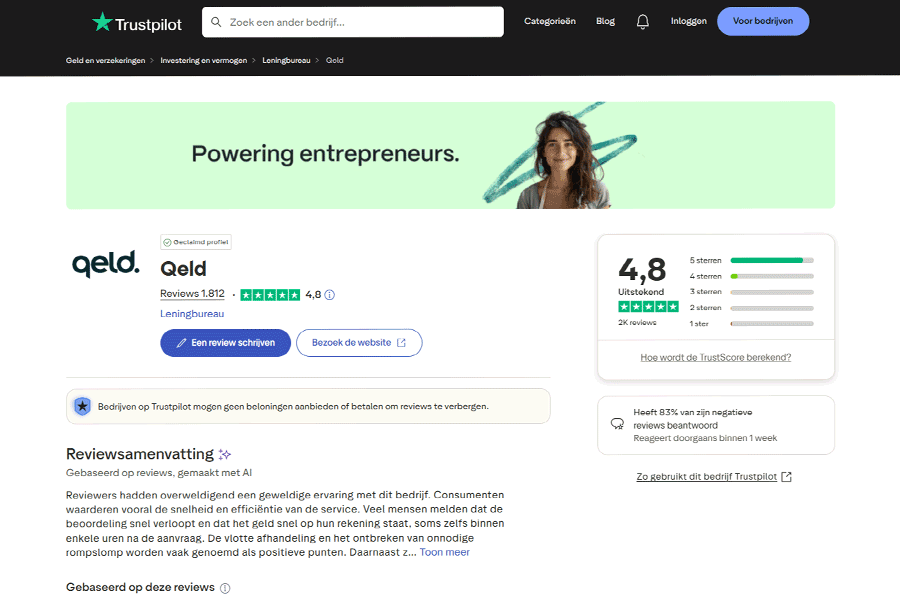Viewport: 900px width, 600px height.
Task: Click the Qeld company logo
Action: (x=106, y=263)
